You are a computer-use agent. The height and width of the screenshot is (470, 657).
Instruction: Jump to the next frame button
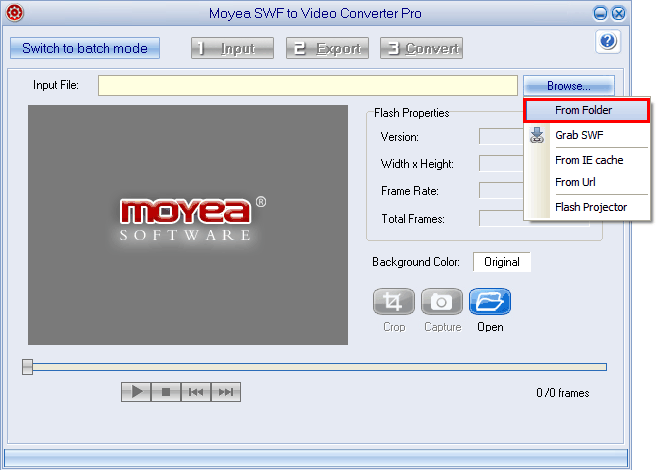pyautogui.click(x=226, y=392)
